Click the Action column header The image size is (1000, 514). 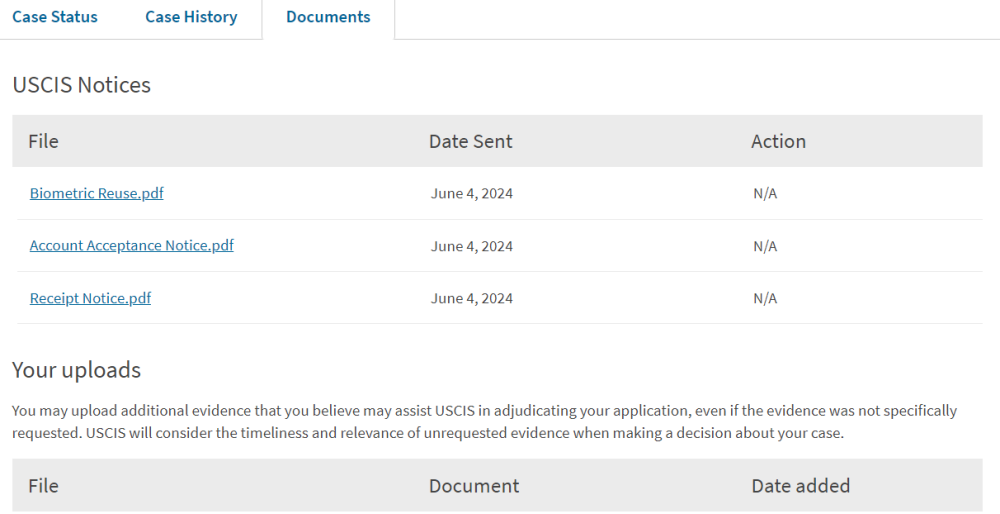[778, 141]
